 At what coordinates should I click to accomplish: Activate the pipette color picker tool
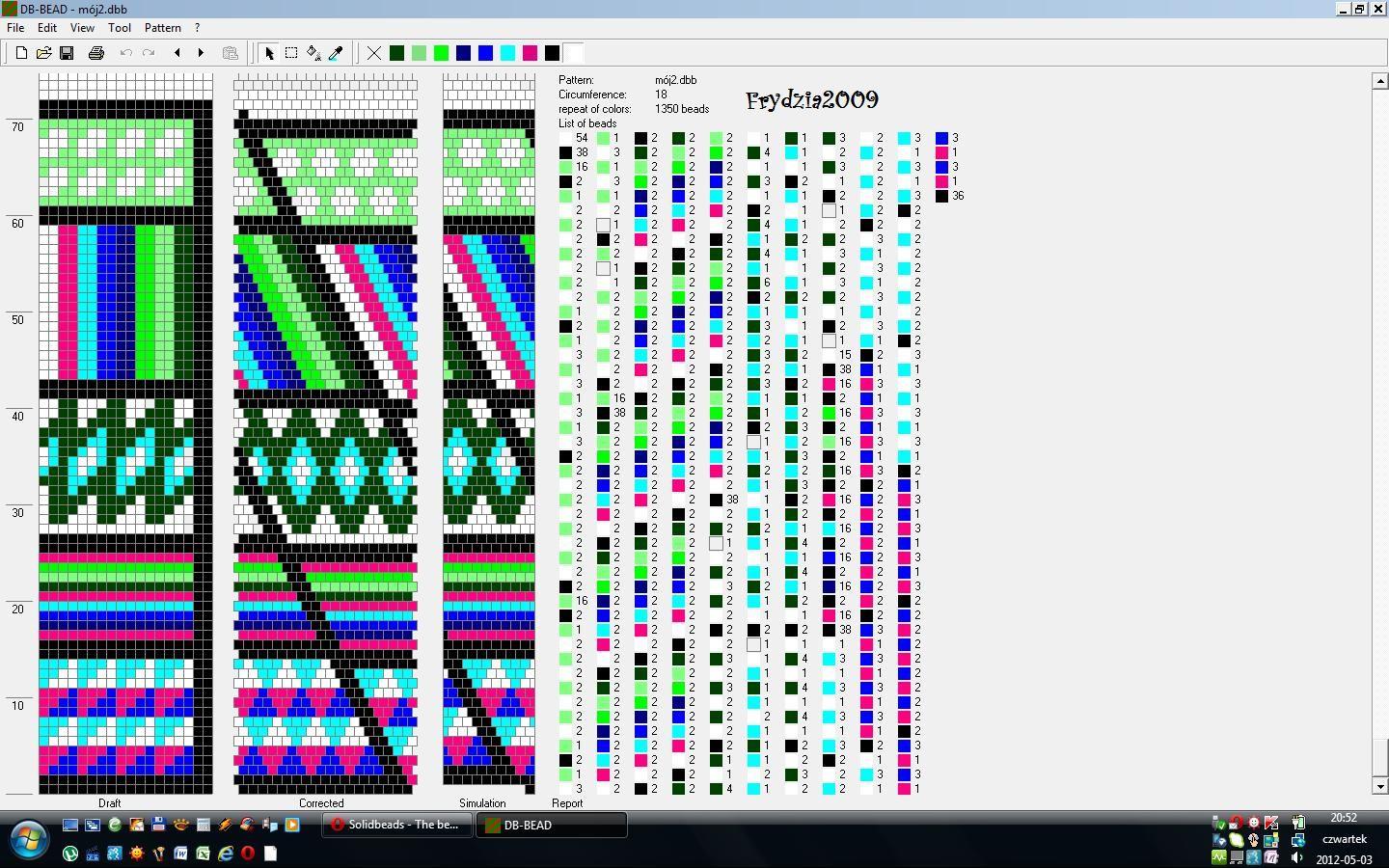[x=336, y=53]
